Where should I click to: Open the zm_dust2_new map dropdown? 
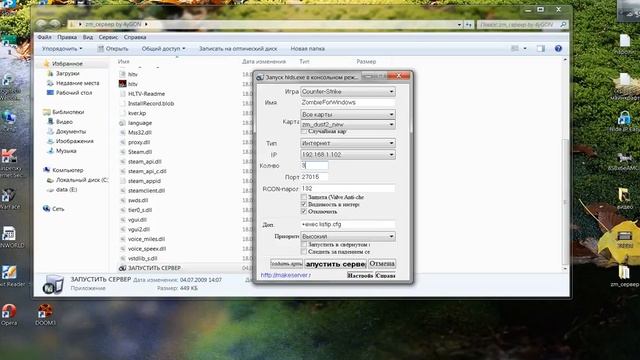(348, 124)
